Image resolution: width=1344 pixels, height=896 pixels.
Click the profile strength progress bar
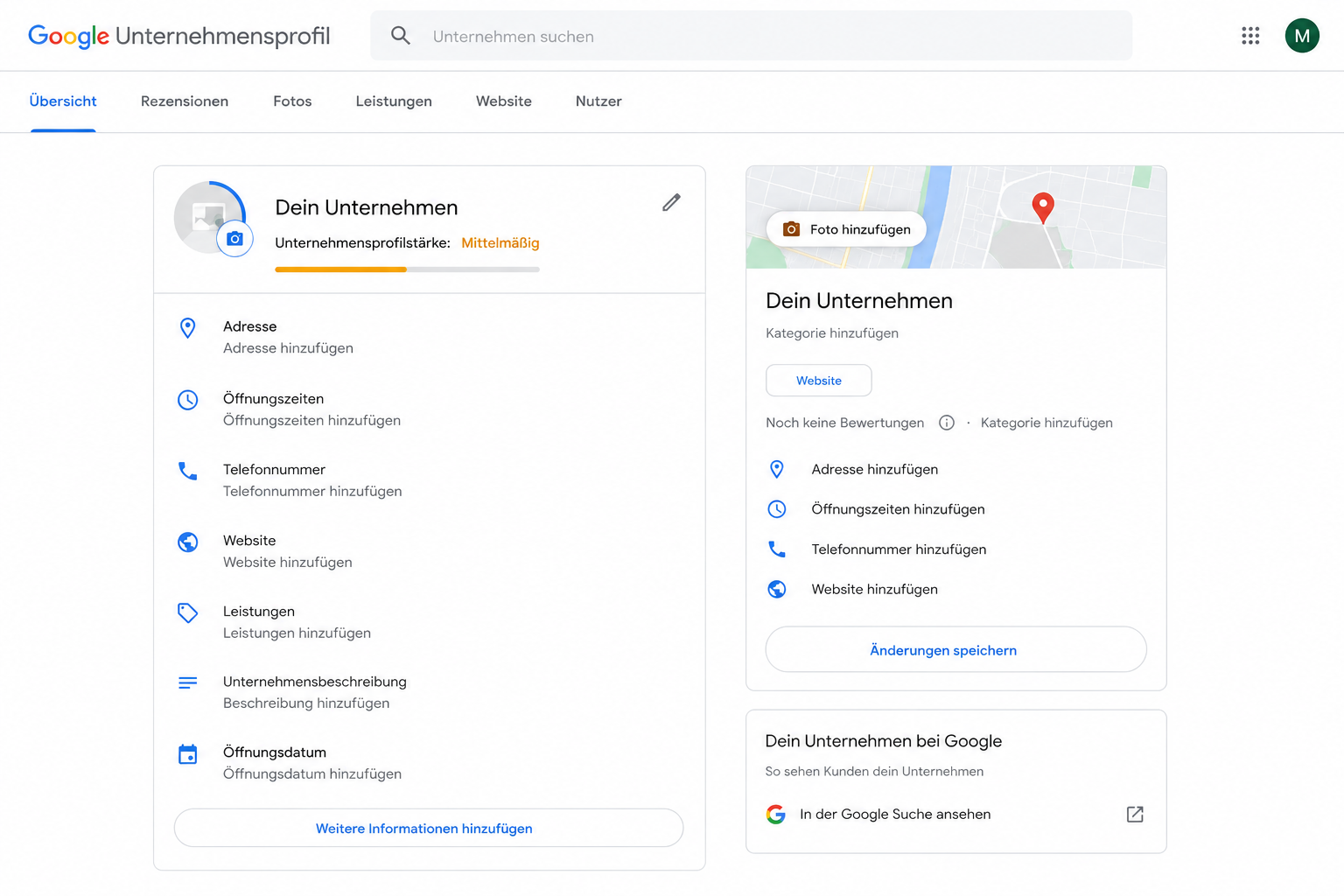tap(407, 269)
